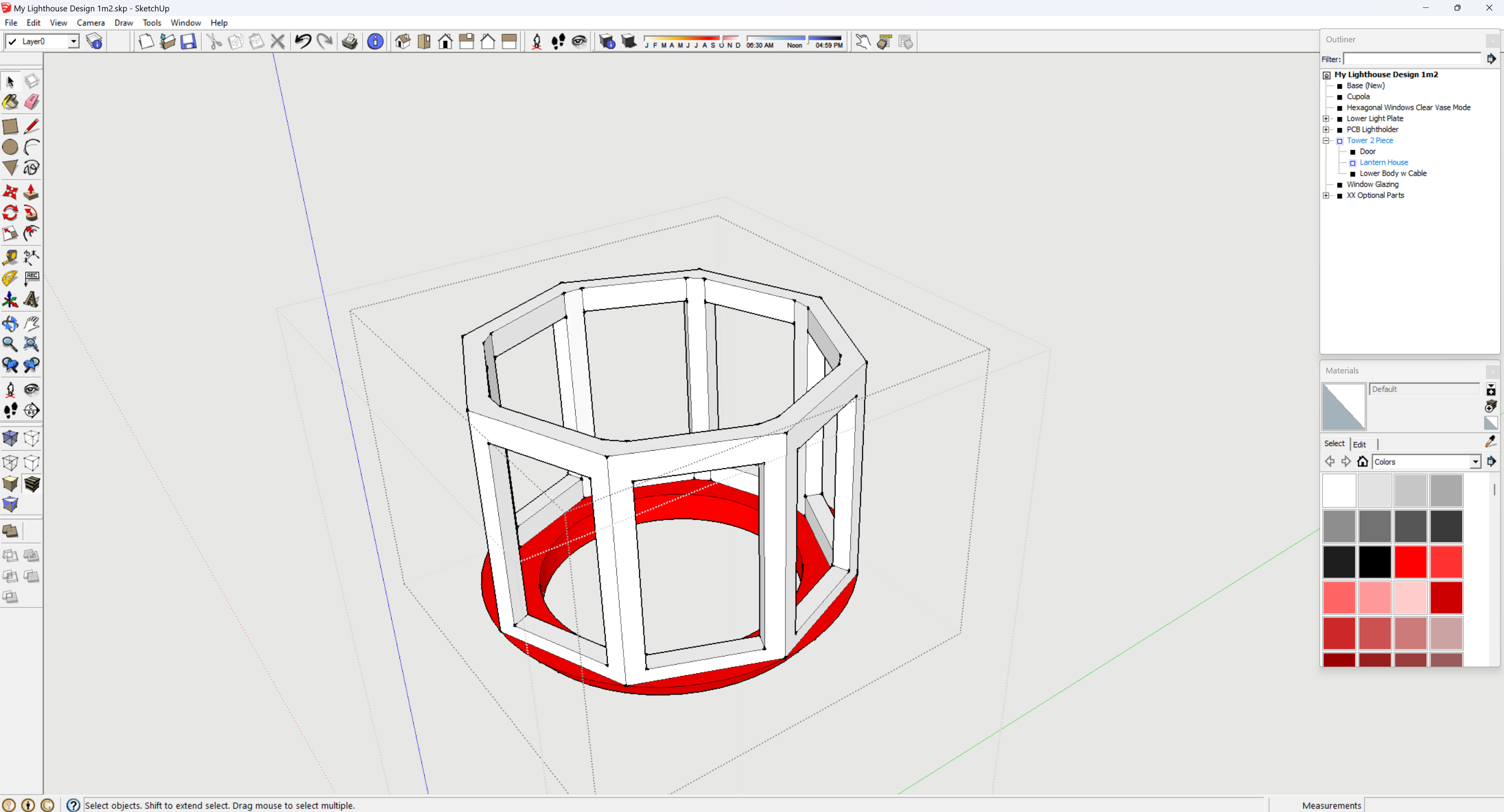Expand the PCB Lightholder node

click(1326, 130)
